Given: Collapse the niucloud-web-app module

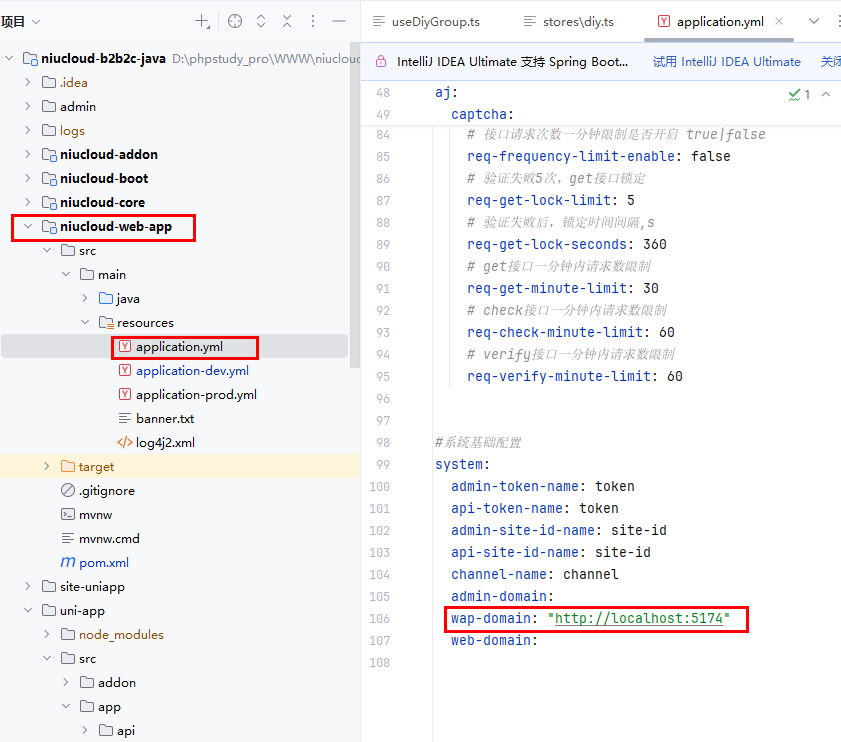Looking at the screenshot, I should 27,227.
